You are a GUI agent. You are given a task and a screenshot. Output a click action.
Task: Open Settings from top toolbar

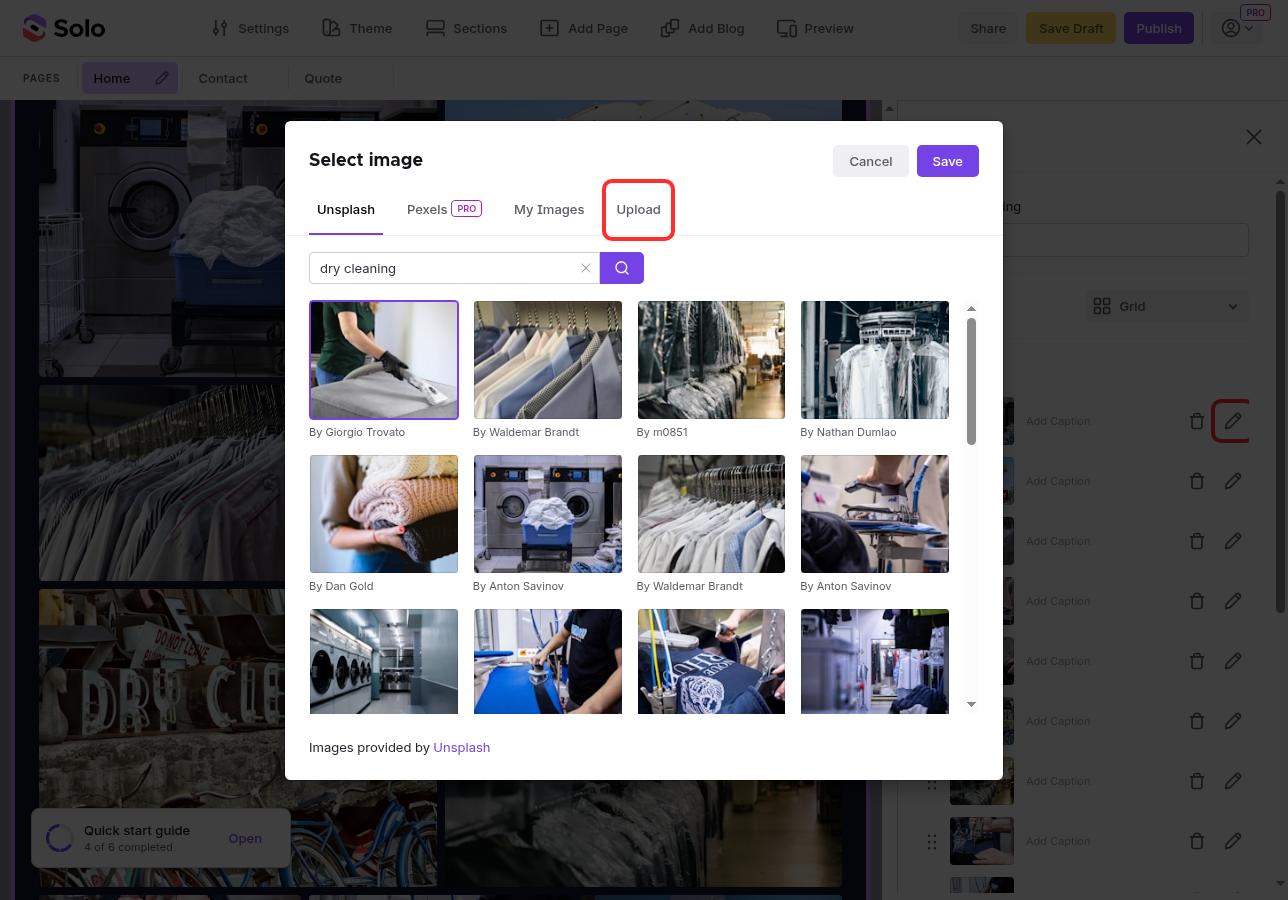(251, 28)
